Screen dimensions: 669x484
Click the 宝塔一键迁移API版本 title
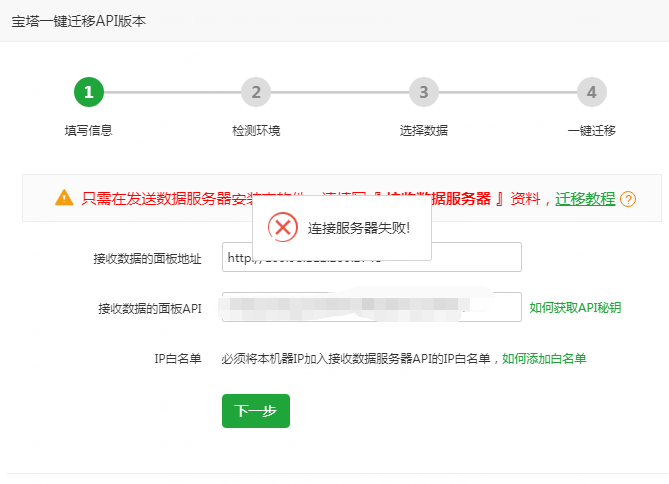coord(79,21)
